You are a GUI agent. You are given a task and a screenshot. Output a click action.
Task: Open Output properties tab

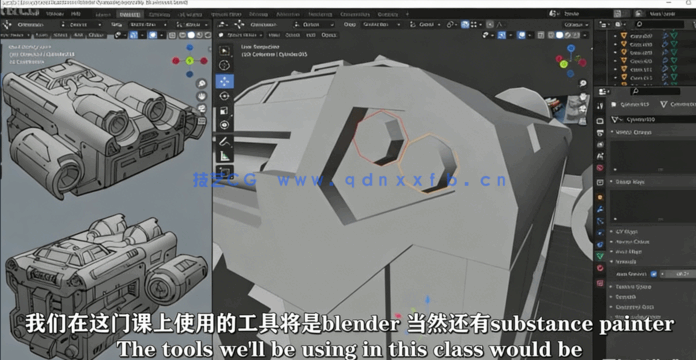click(600, 133)
